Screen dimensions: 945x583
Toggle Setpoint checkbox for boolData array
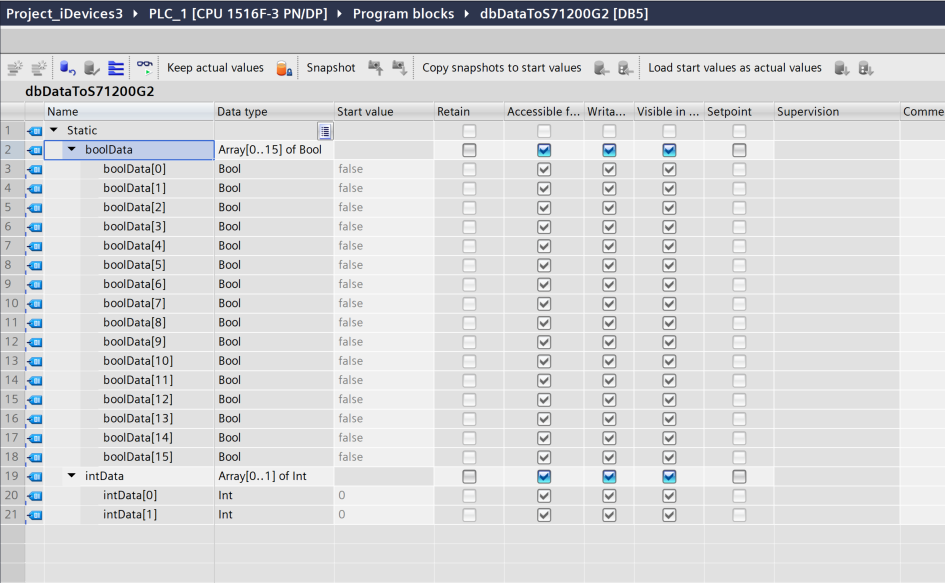point(739,150)
